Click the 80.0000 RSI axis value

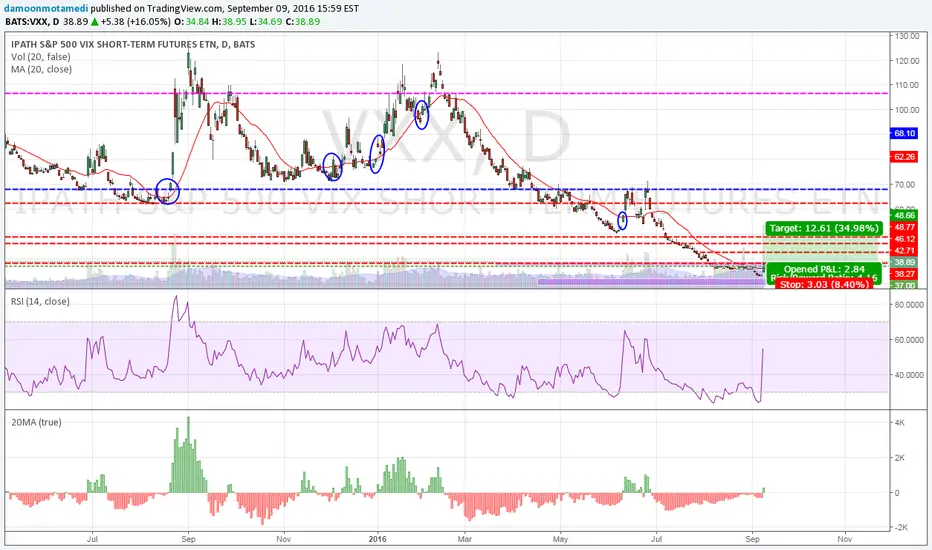pos(909,304)
